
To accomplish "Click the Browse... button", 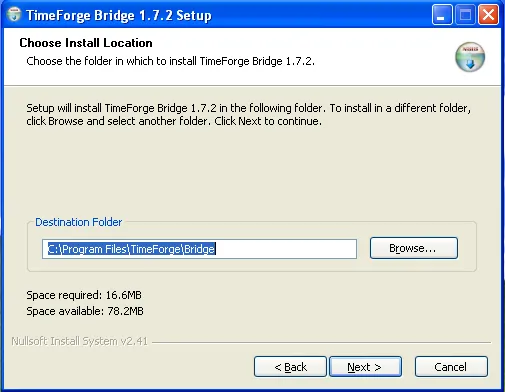I will click(x=414, y=248).
